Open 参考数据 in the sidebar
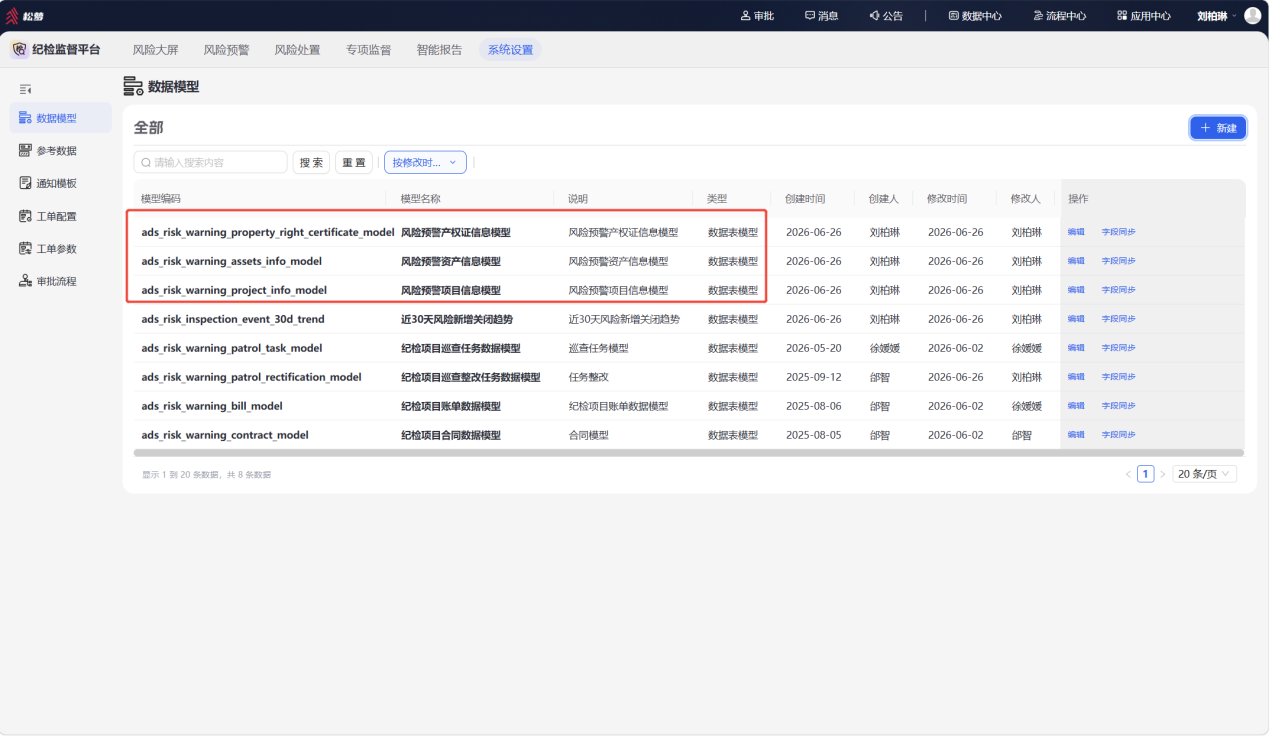This screenshot has height=736, width=1272. click(60, 151)
